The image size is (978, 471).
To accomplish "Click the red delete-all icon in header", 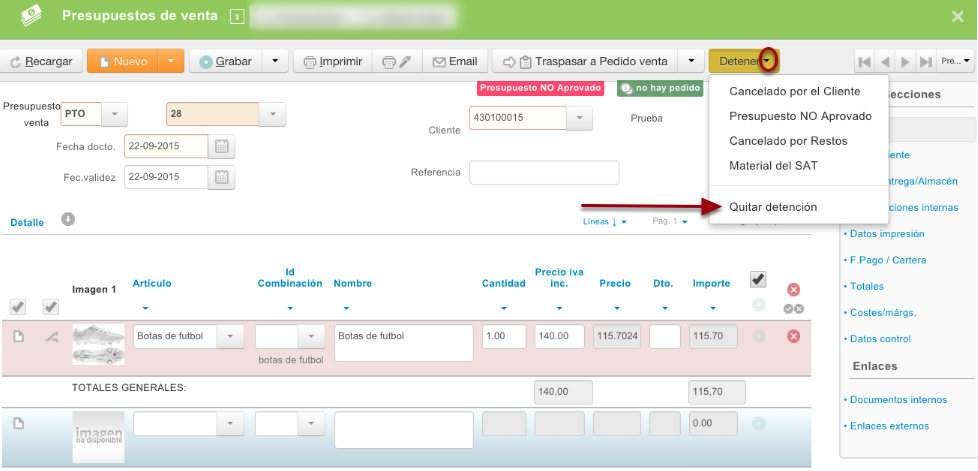I will tap(793, 289).
